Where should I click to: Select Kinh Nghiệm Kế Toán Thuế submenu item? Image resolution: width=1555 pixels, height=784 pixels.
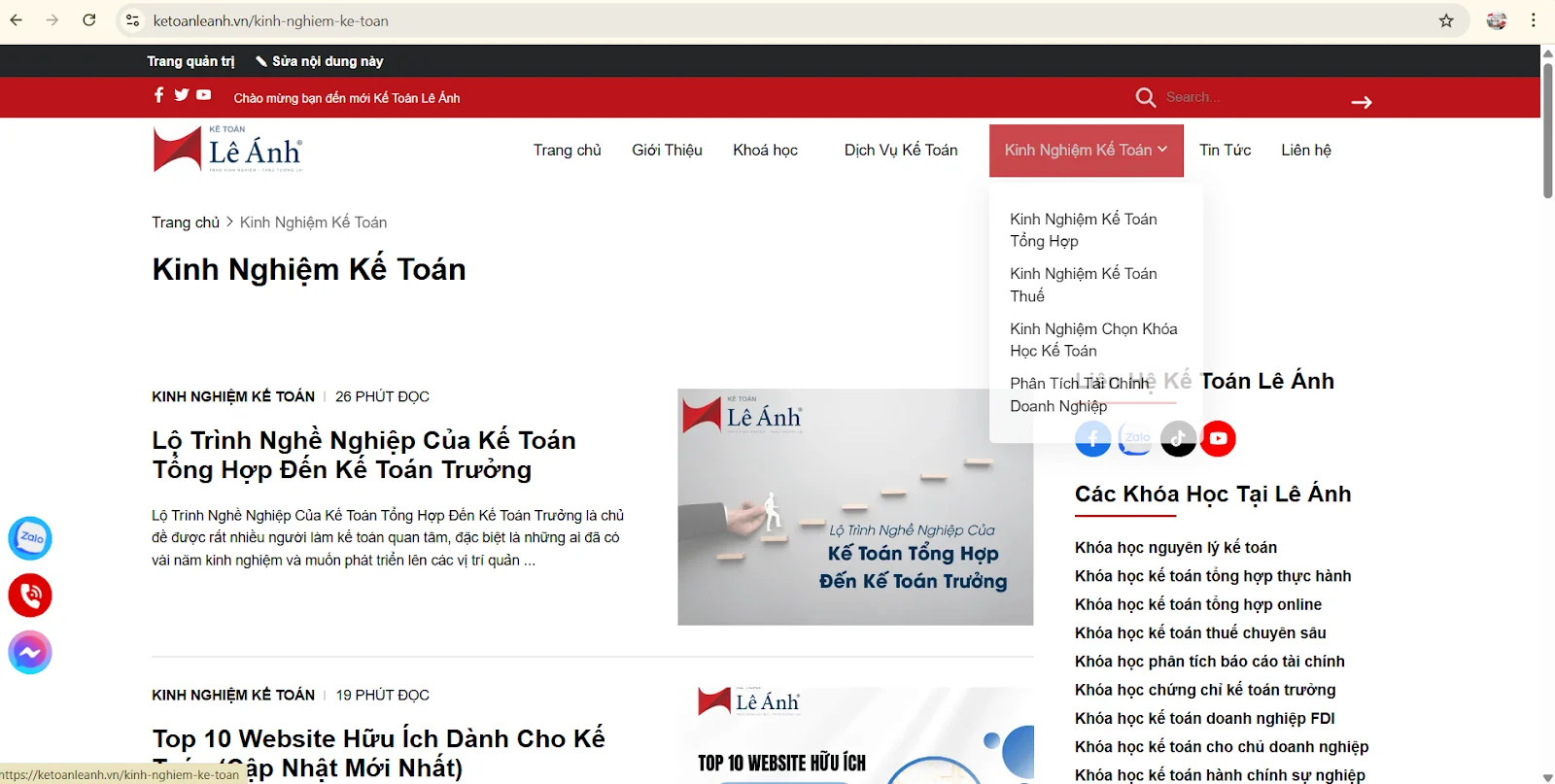(1083, 285)
